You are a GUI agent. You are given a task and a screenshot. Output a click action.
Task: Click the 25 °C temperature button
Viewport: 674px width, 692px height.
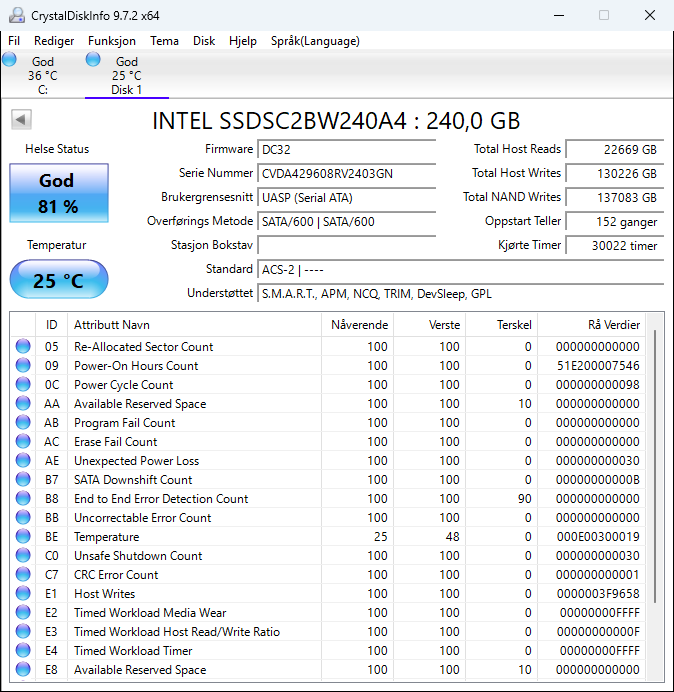(59, 279)
